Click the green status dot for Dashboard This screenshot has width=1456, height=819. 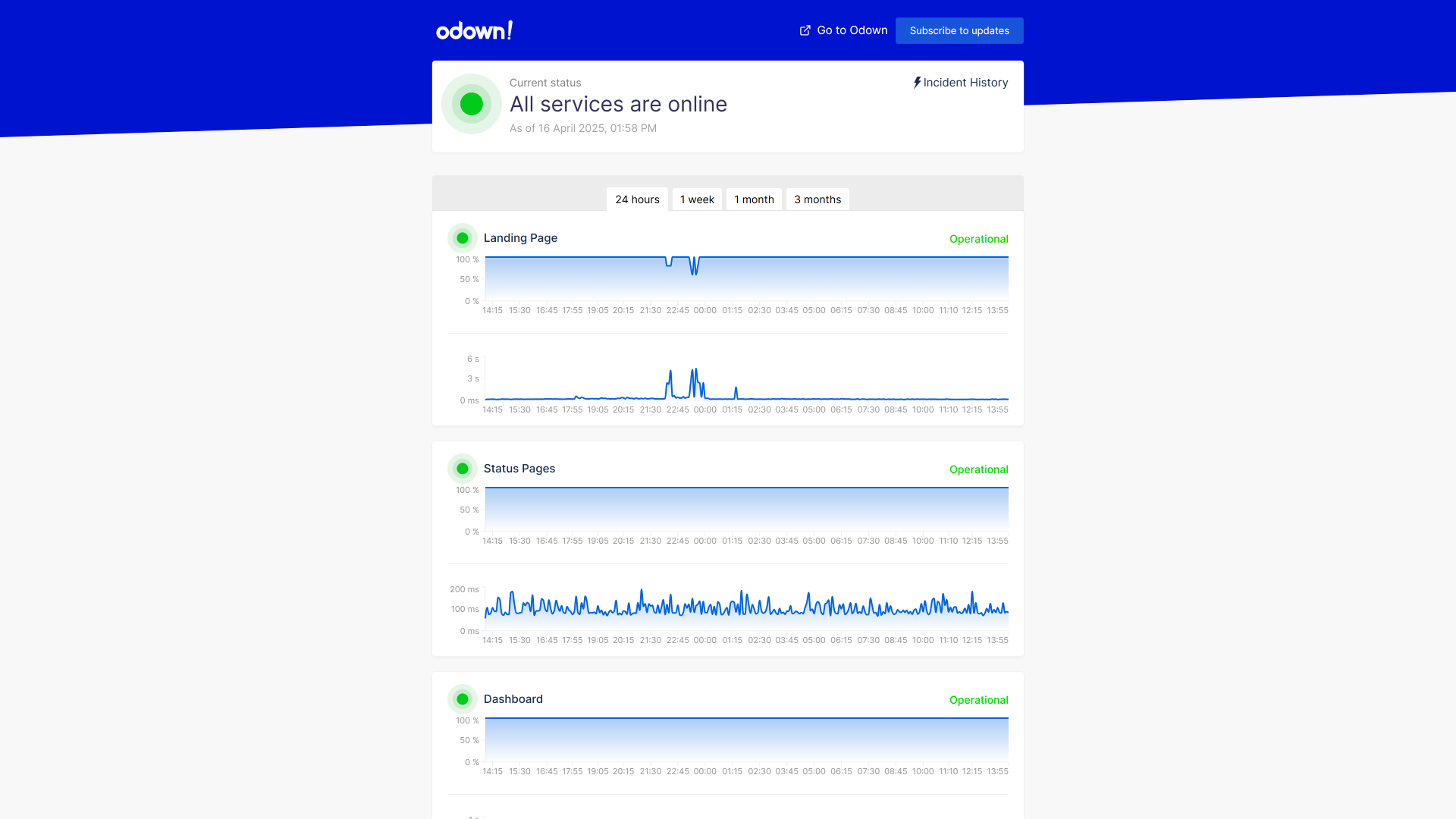(463, 699)
